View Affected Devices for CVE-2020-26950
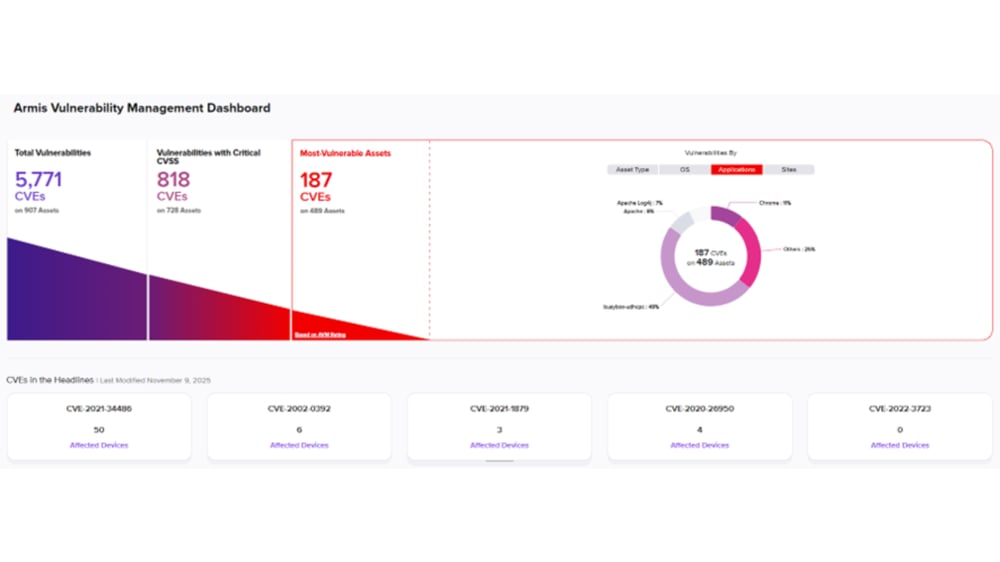Screen dimensions: 1000x562 click(700, 445)
